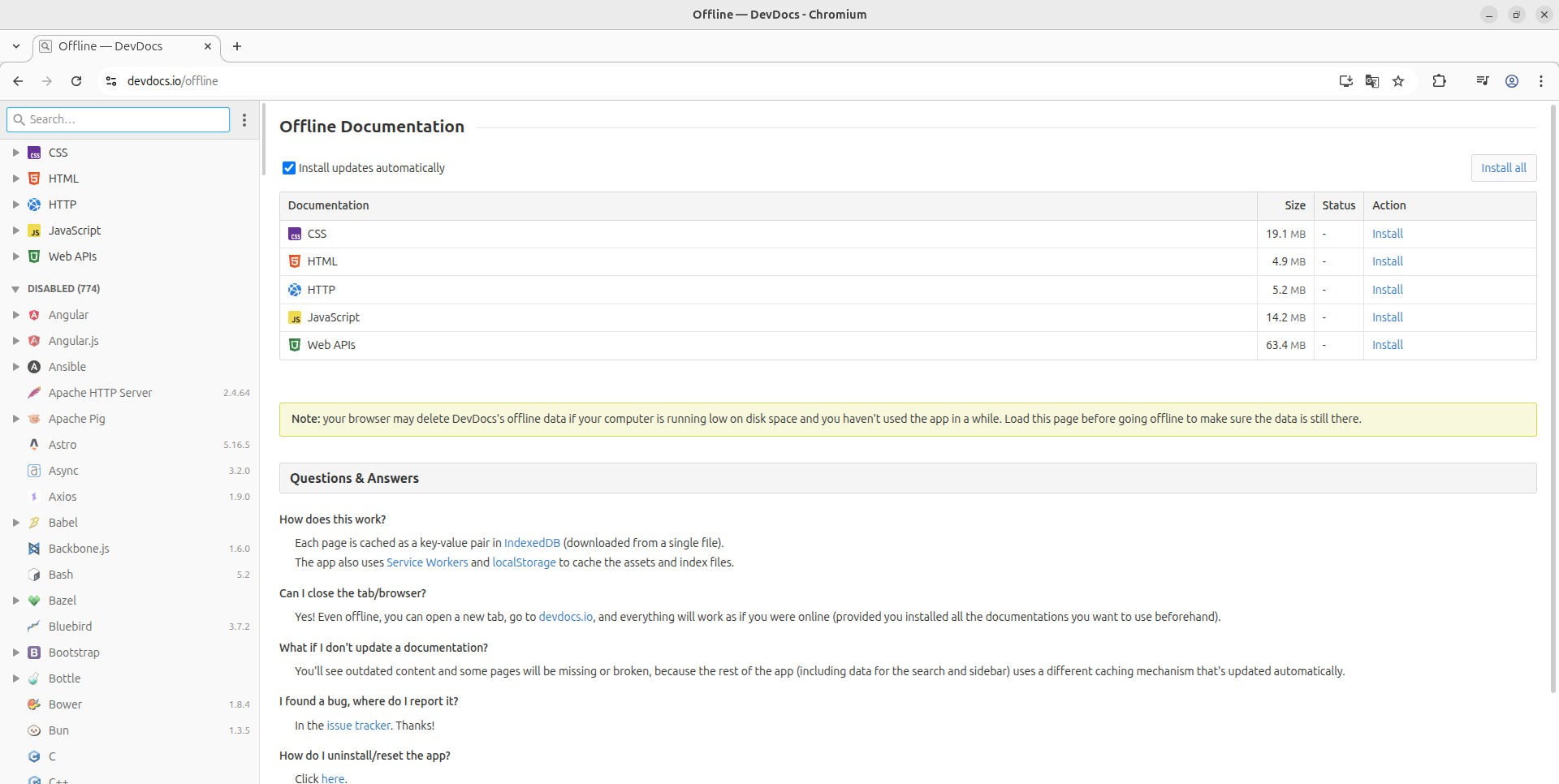Expand the Web APIs sidebar entry
The width and height of the screenshot is (1559, 784).
click(15, 256)
